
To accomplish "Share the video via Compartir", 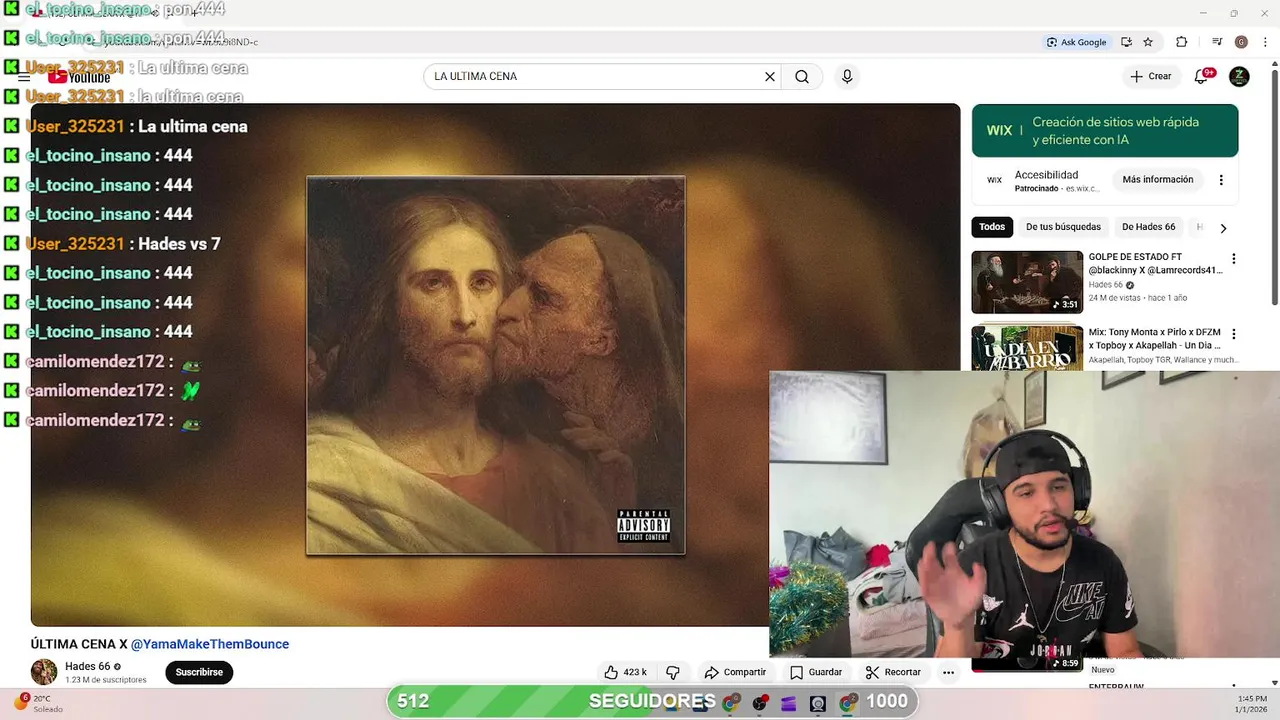I will coord(735,672).
